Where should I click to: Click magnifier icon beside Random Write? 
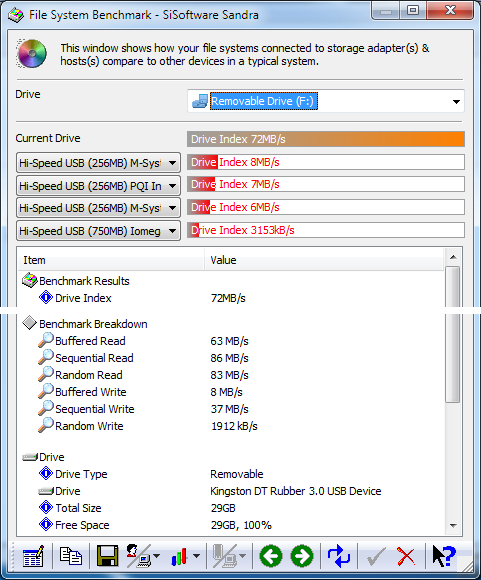46,425
